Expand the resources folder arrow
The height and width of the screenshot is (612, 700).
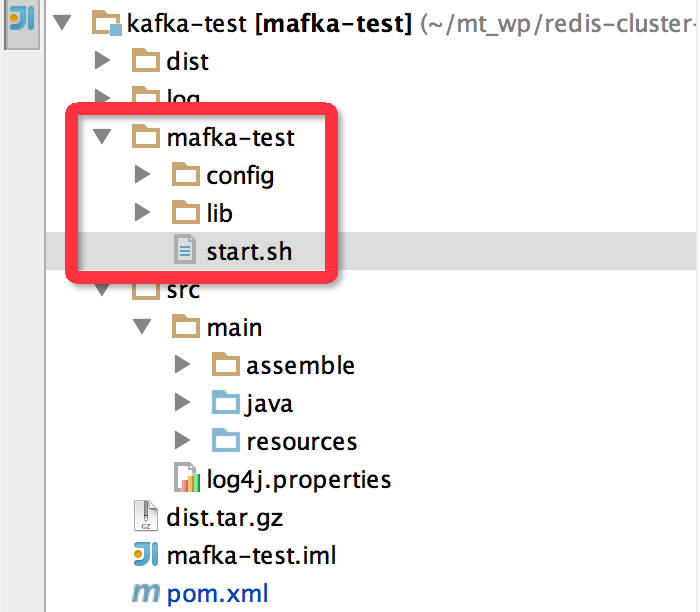(x=182, y=441)
